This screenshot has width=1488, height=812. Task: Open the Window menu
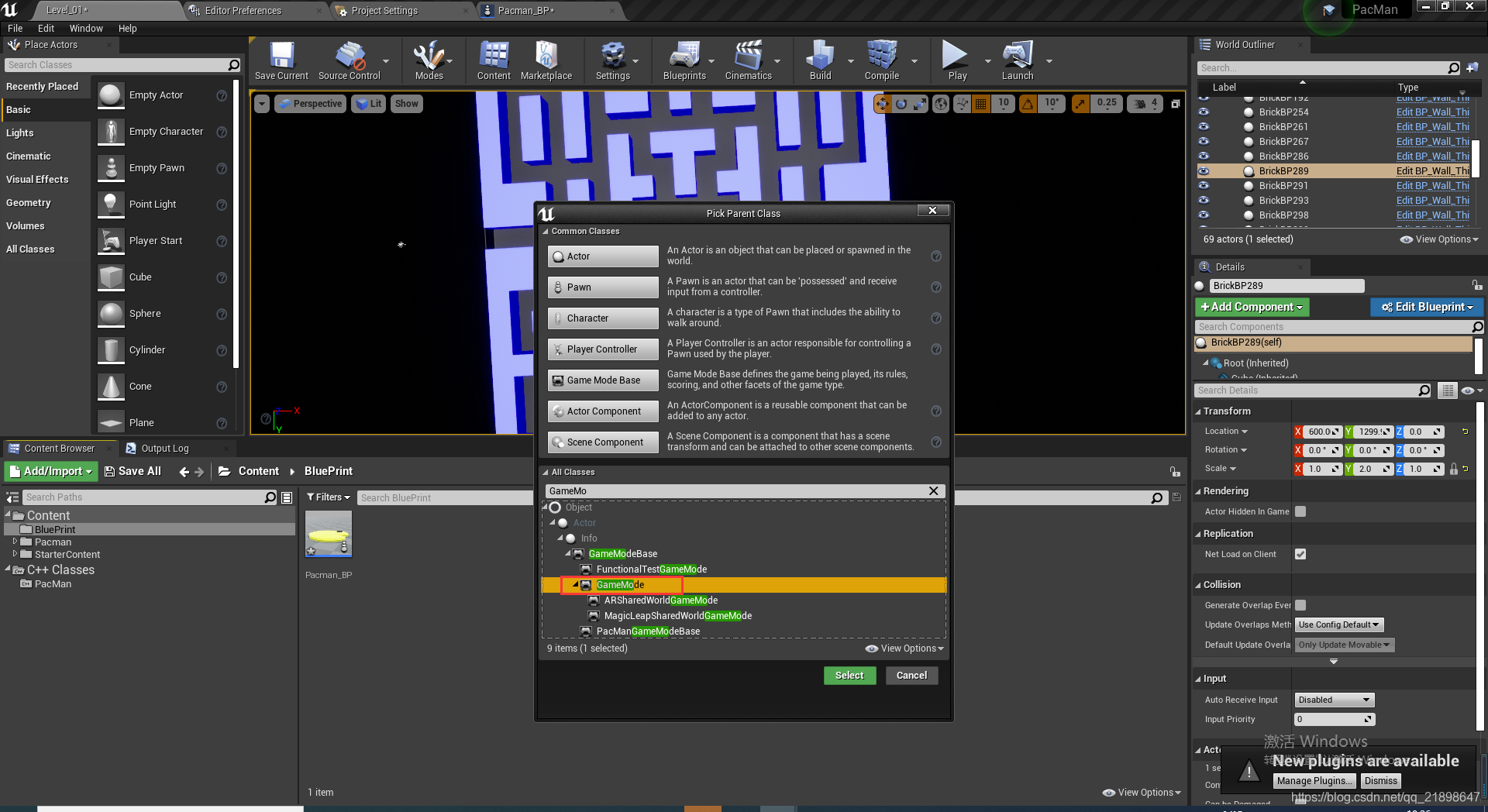(86, 29)
